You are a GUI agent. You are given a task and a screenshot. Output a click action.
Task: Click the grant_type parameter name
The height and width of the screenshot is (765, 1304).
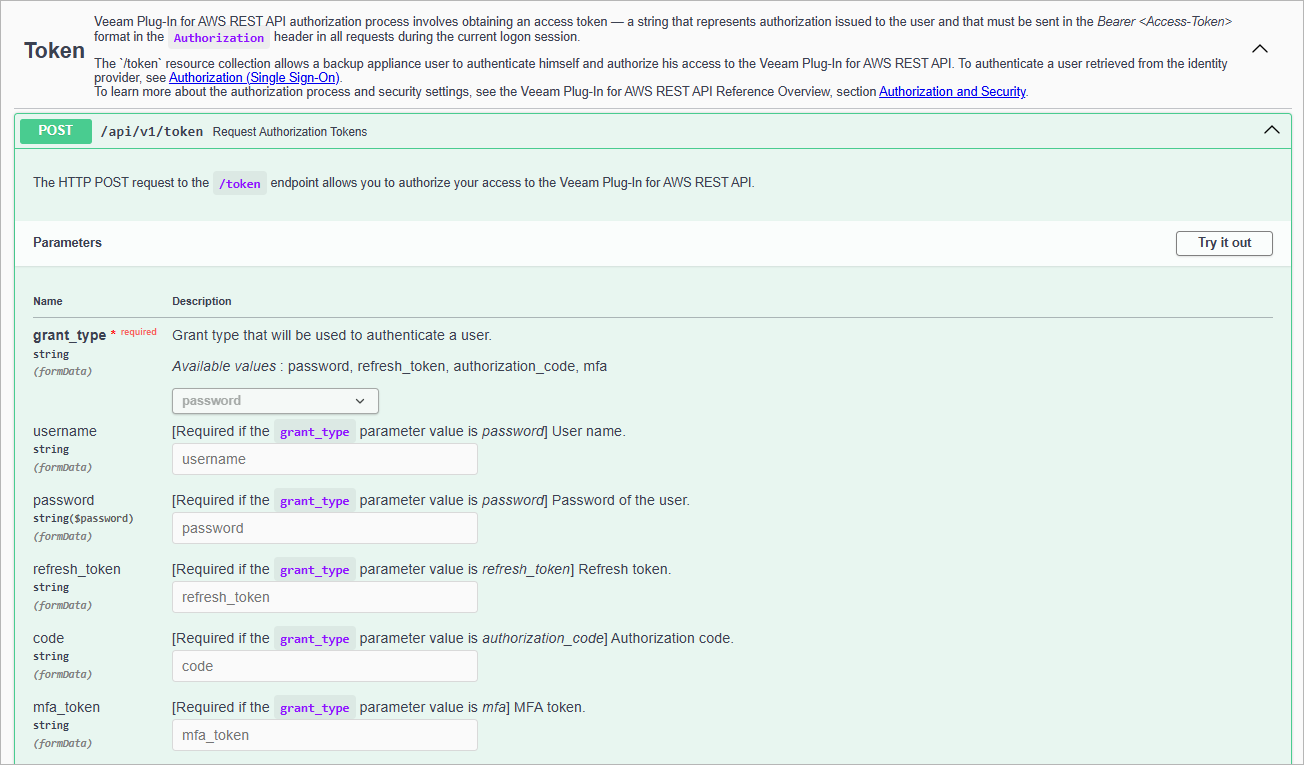tap(69, 335)
